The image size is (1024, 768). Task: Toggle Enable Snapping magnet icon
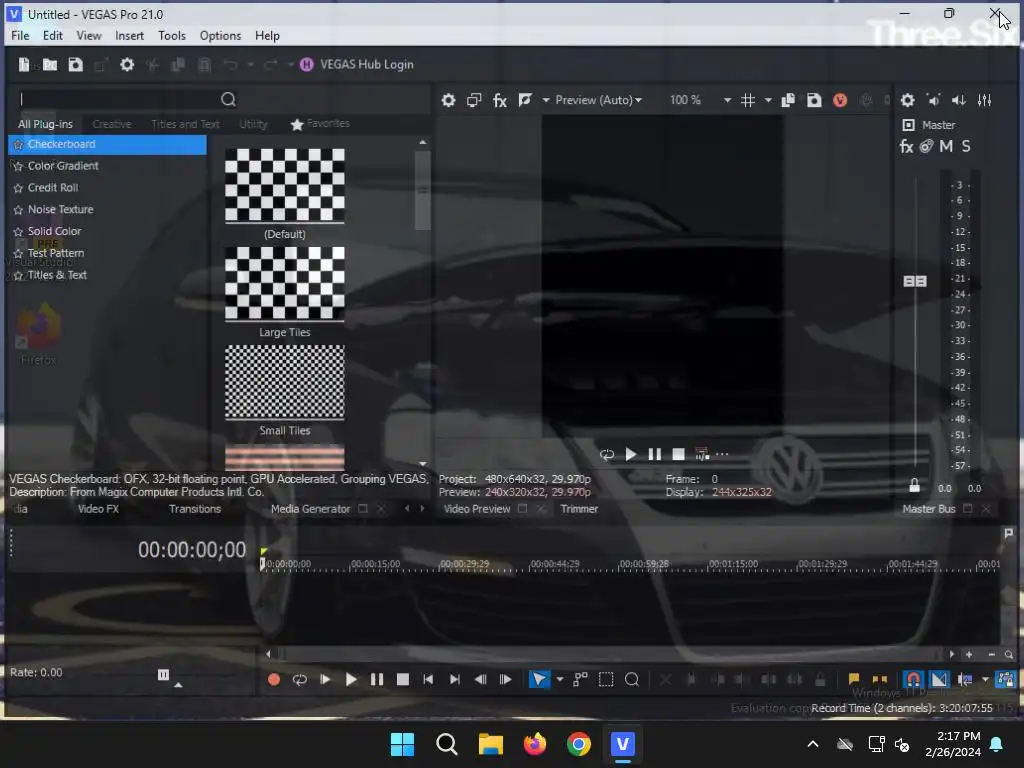(x=914, y=680)
